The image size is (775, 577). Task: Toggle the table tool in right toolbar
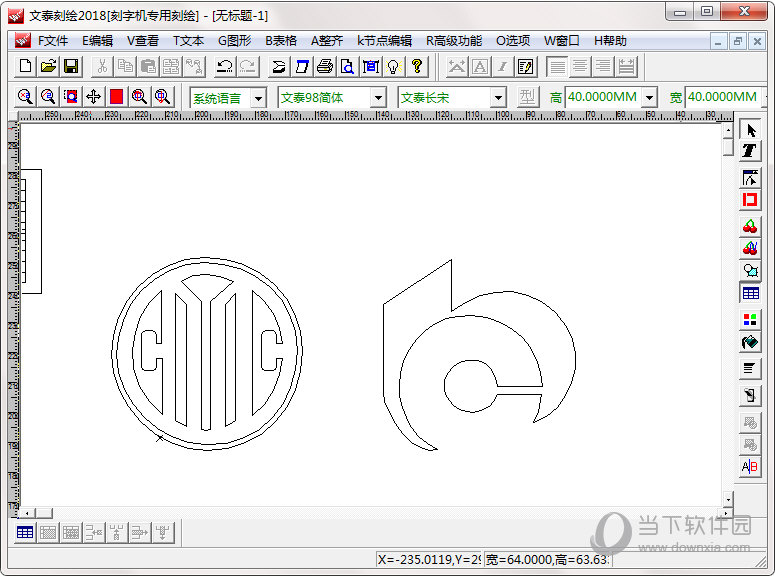click(x=750, y=293)
